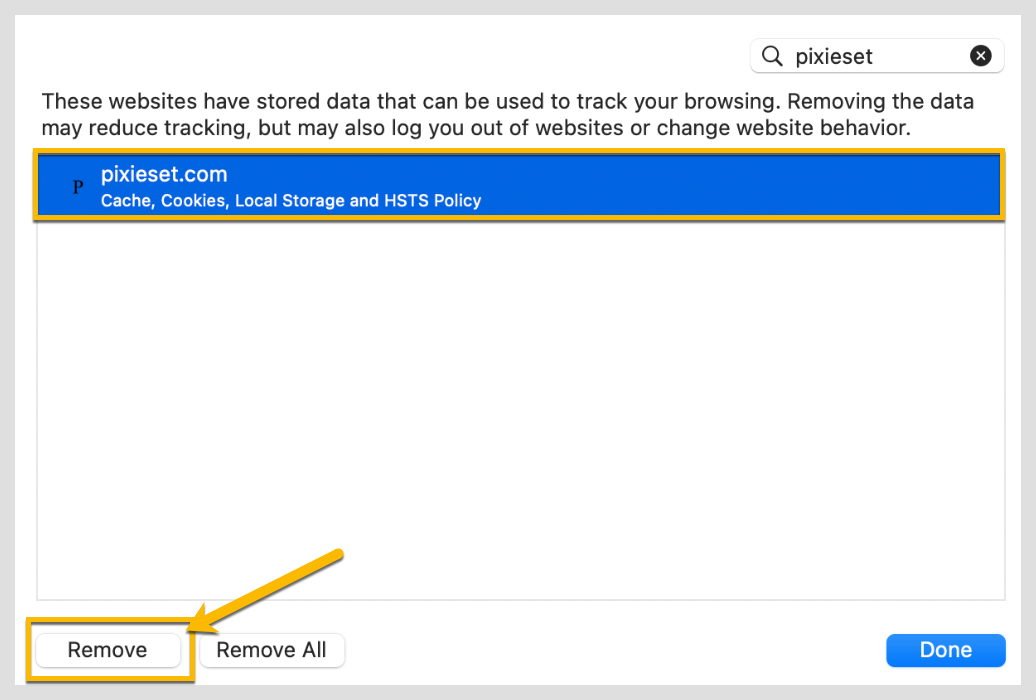Image resolution: width=1036 pixels, height=700 pixels.
Task: Confirm with the Done button
Action: 945,650
